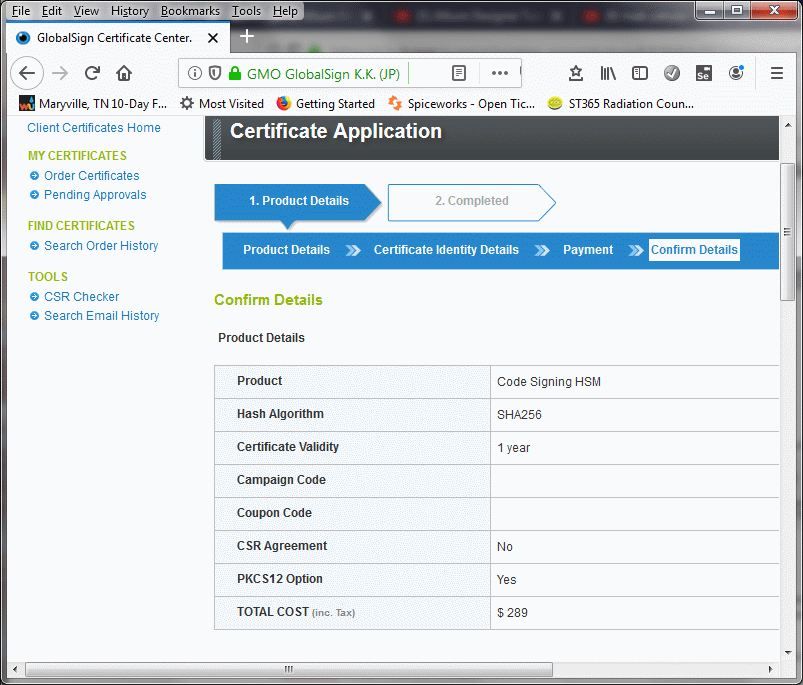Click the SHA256 hash algorithm value
The height and width of the screenshot is (685, 803).
(x=519, y=415)
